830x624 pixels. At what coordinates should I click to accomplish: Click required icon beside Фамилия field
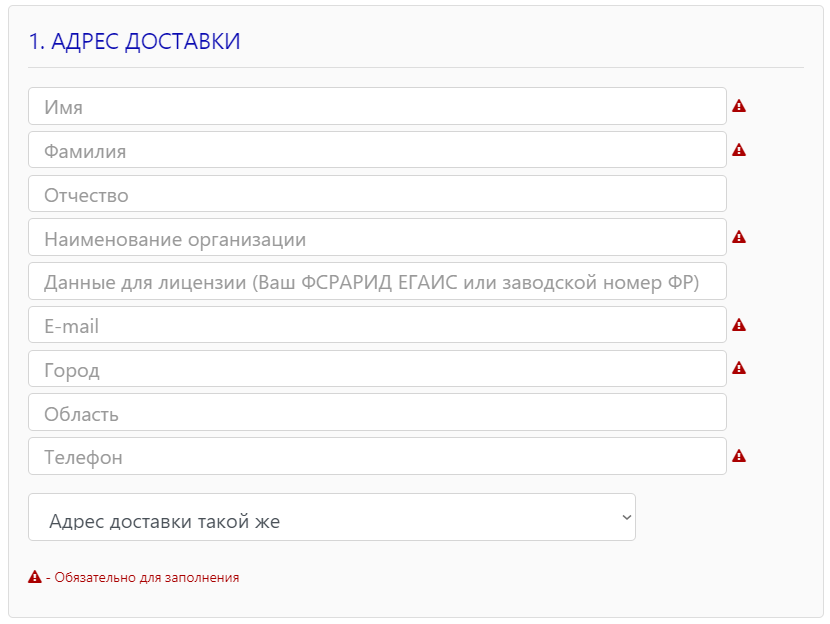coord(739,150)
